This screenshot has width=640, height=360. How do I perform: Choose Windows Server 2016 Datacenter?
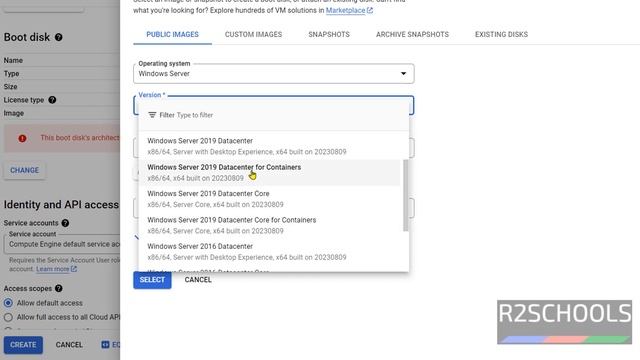coord(270,252)
